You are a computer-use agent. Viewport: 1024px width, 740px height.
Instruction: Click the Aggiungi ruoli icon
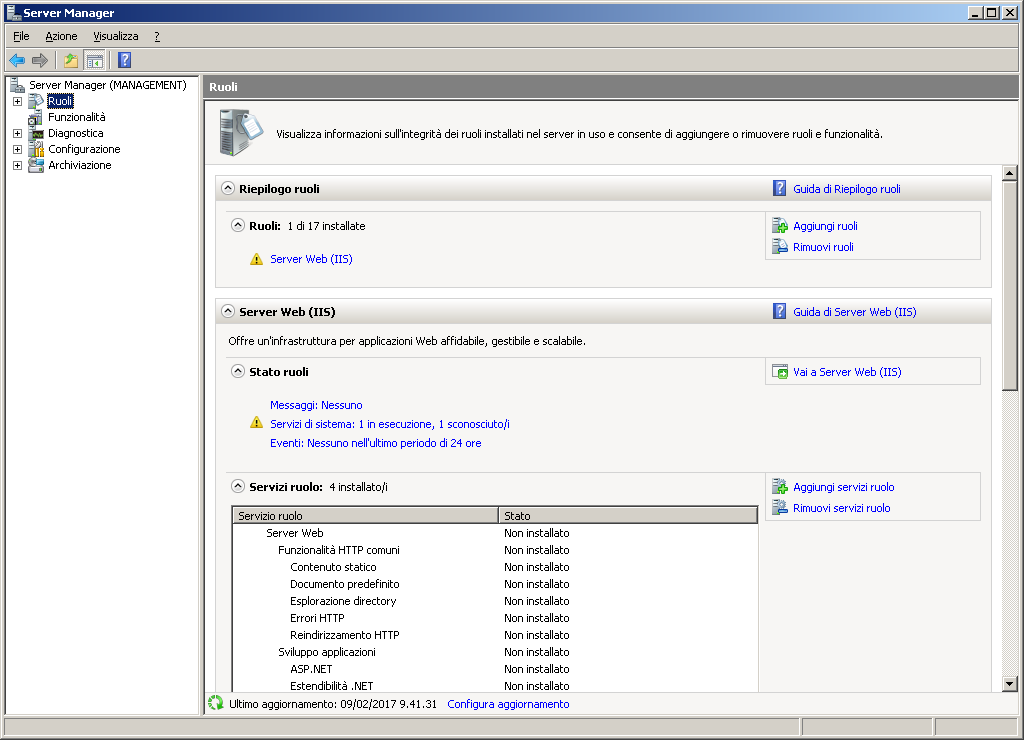point(780,226)
